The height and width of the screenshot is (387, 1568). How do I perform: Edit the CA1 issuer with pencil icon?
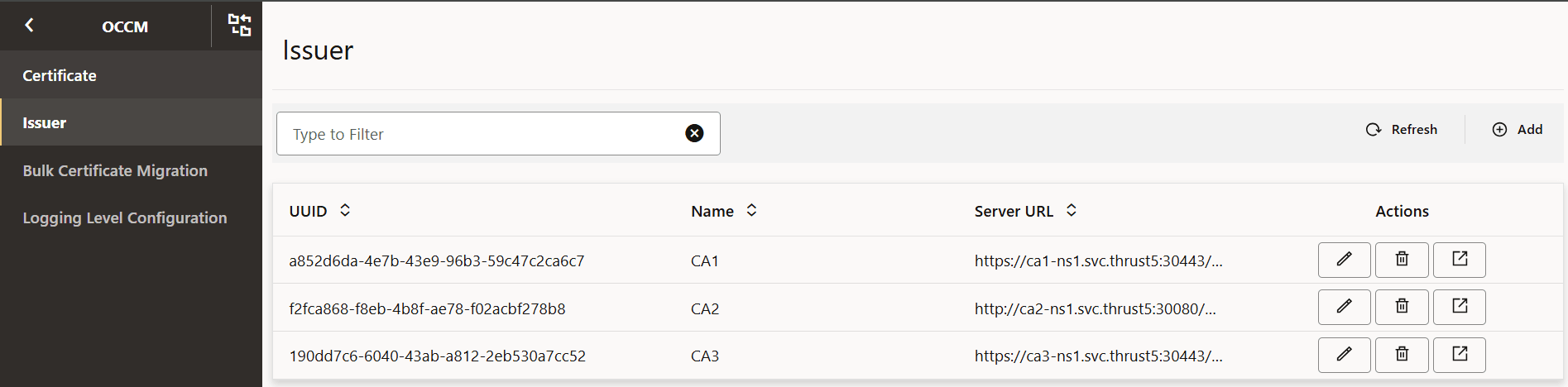(1344, 260)
